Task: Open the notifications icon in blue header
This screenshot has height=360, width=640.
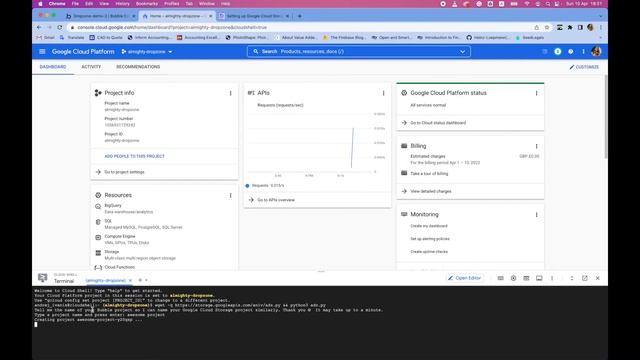Action: pos(558,51)
